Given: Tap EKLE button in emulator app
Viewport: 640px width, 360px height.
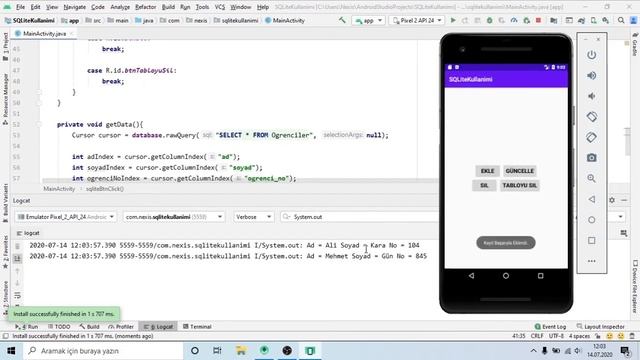Looking at the screenshot, I should pyautogui.click(x=487, y=171).
